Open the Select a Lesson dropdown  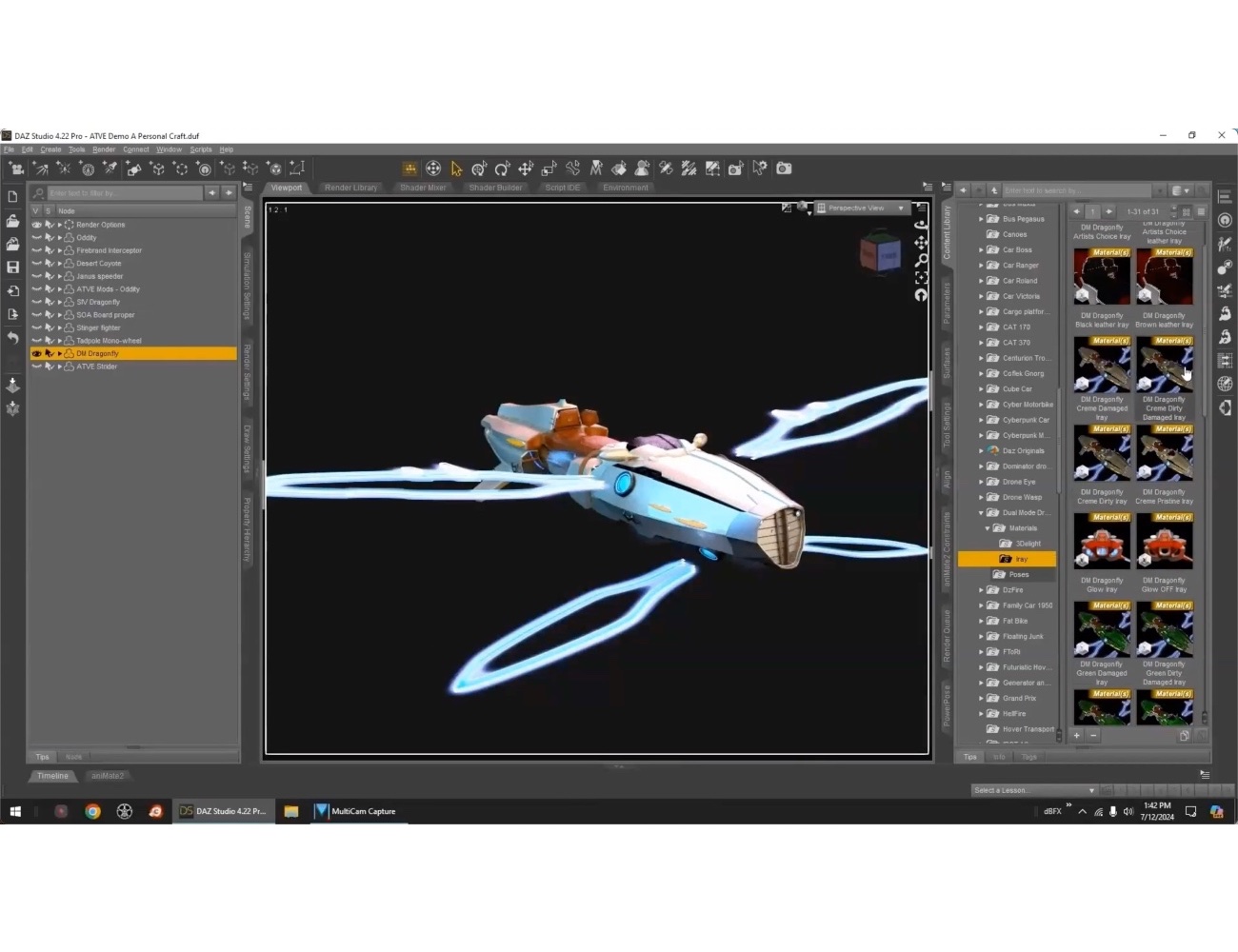[1033, 790]
